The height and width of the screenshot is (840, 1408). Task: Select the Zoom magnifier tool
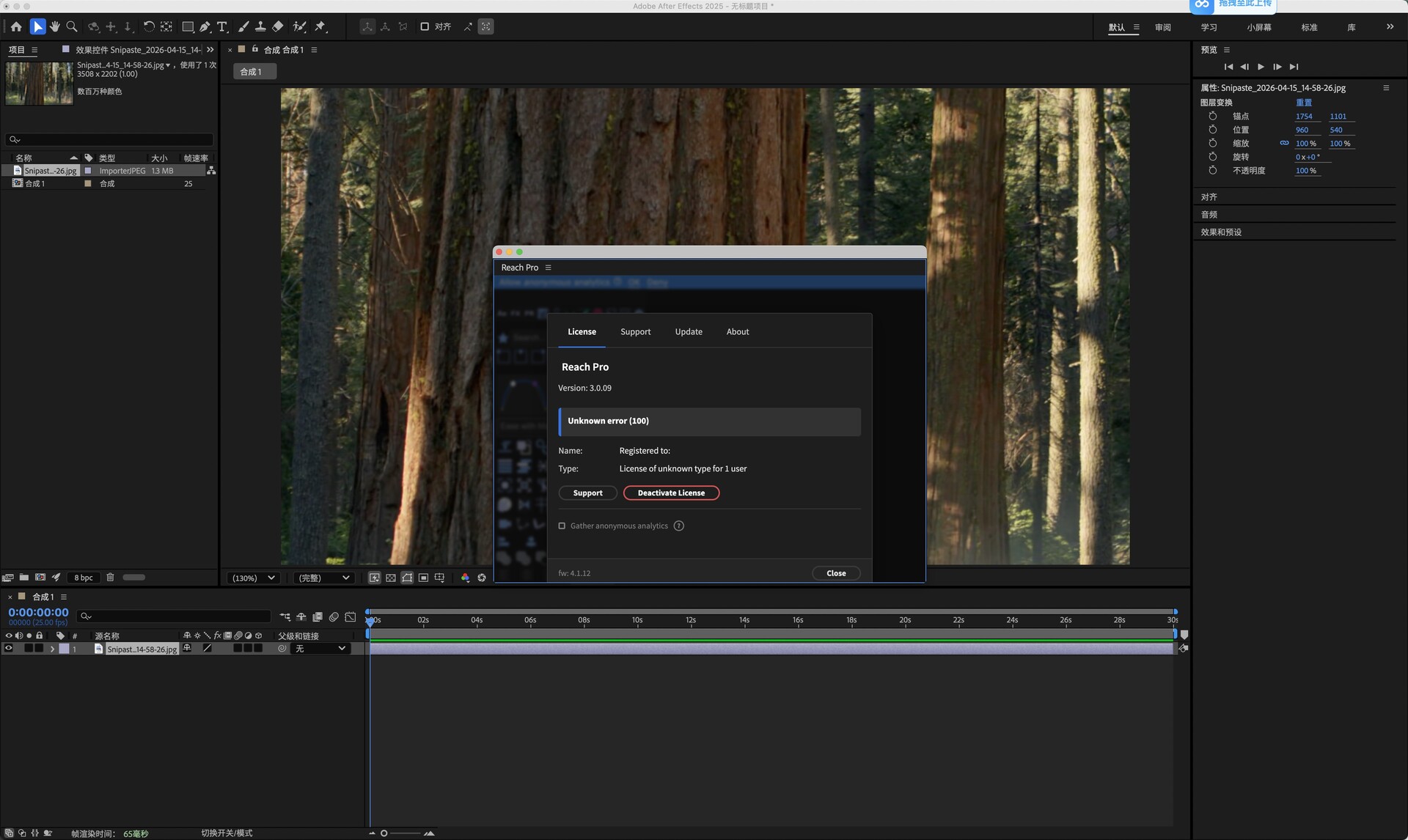(x=72, y=26)
